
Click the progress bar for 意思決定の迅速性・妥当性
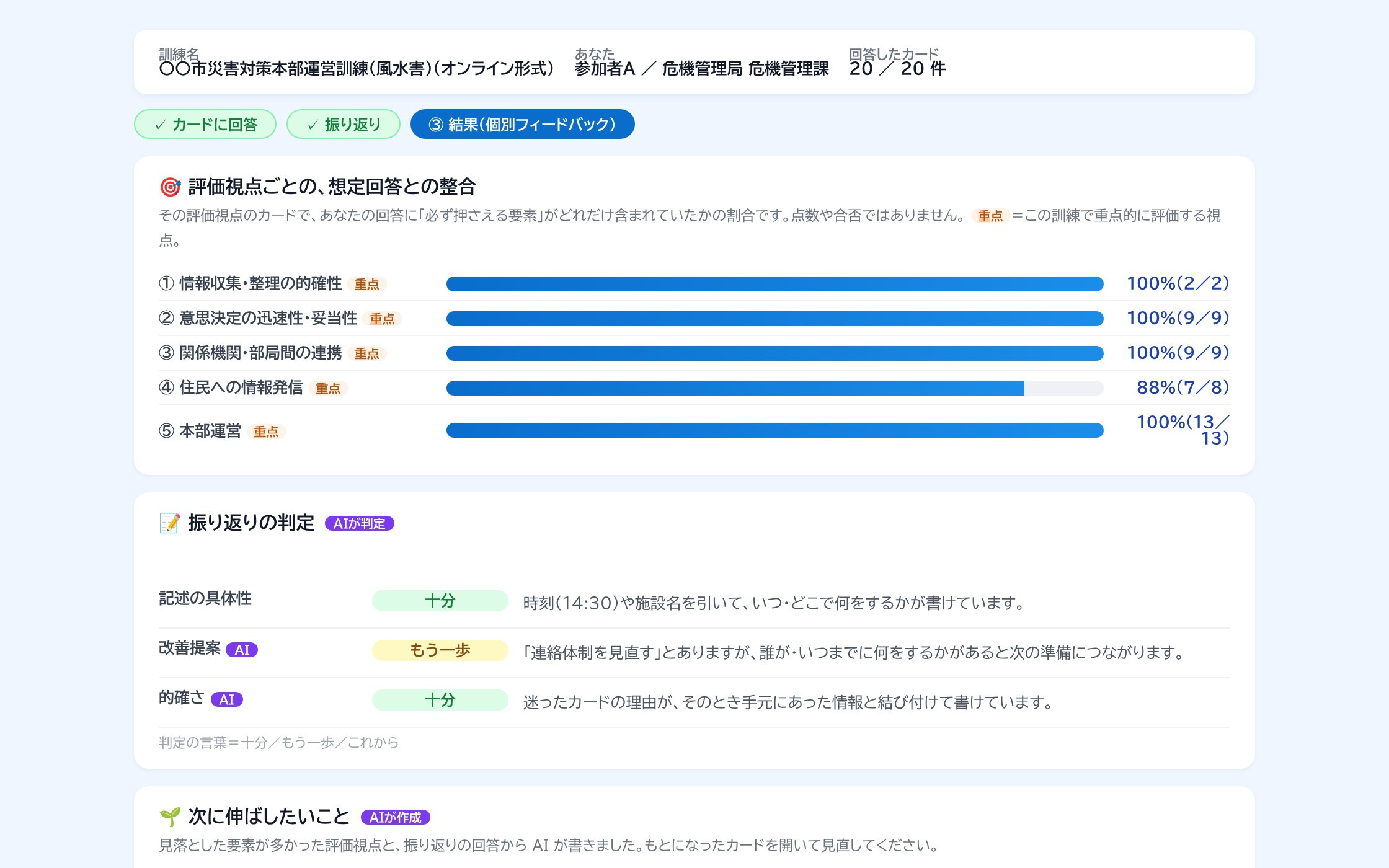[x=775, y=319]
